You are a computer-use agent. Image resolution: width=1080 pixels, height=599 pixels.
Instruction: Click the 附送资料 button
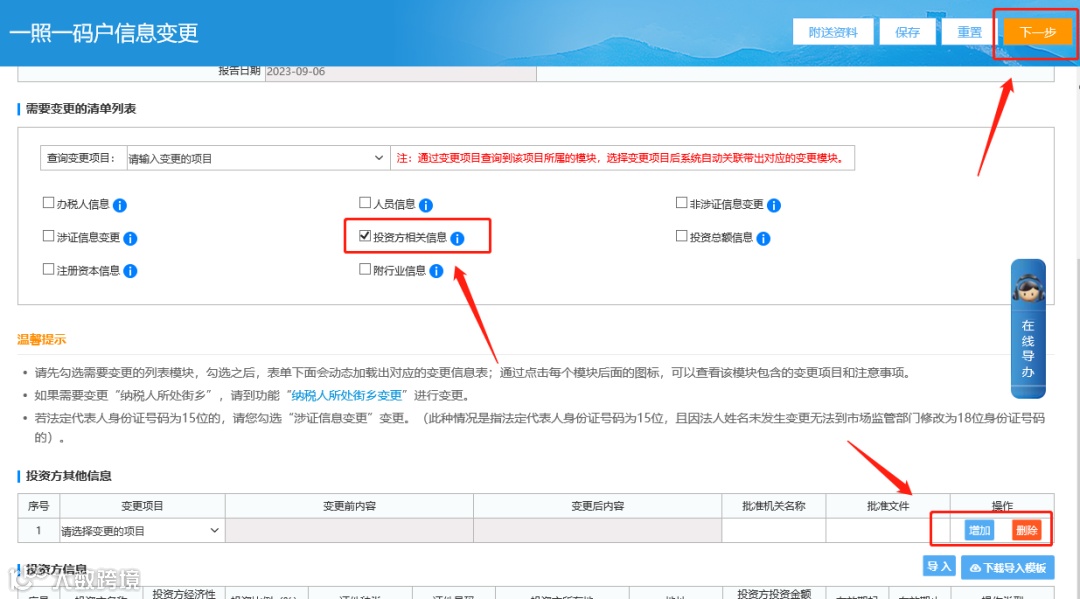(833, 32)
